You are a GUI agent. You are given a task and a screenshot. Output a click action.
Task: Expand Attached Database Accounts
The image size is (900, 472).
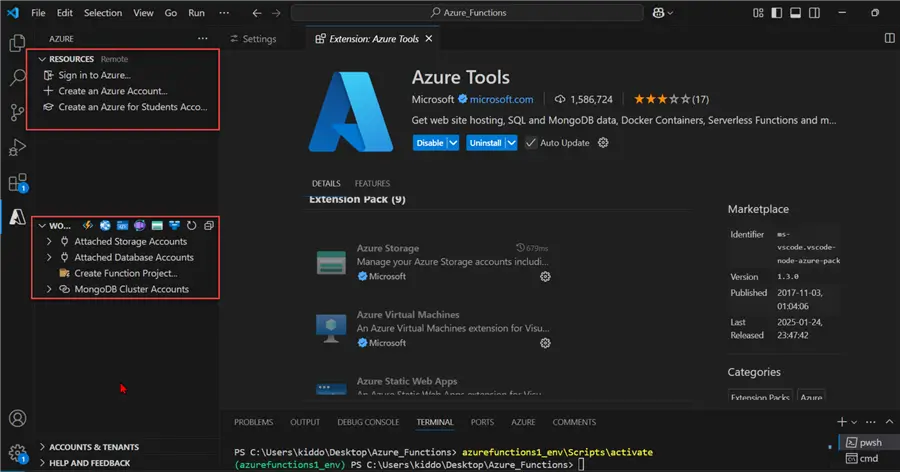coord(49,257)
